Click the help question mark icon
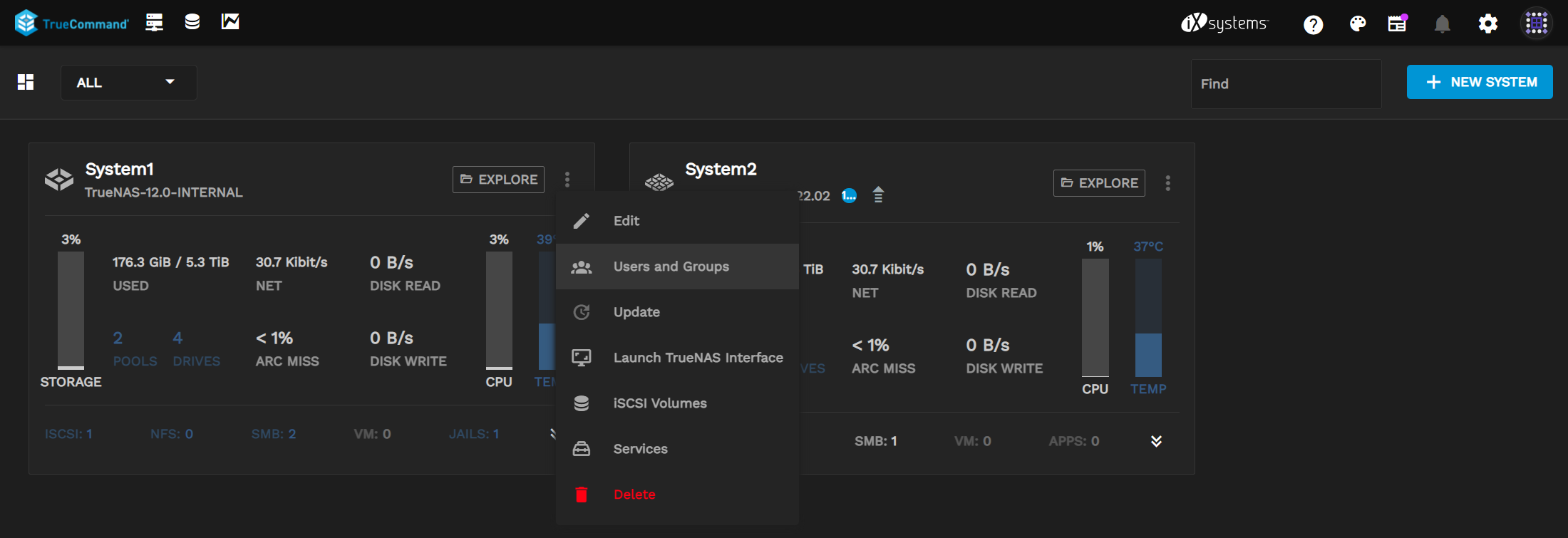The width and height of the screenshot is (1568, 538). 1313,25
